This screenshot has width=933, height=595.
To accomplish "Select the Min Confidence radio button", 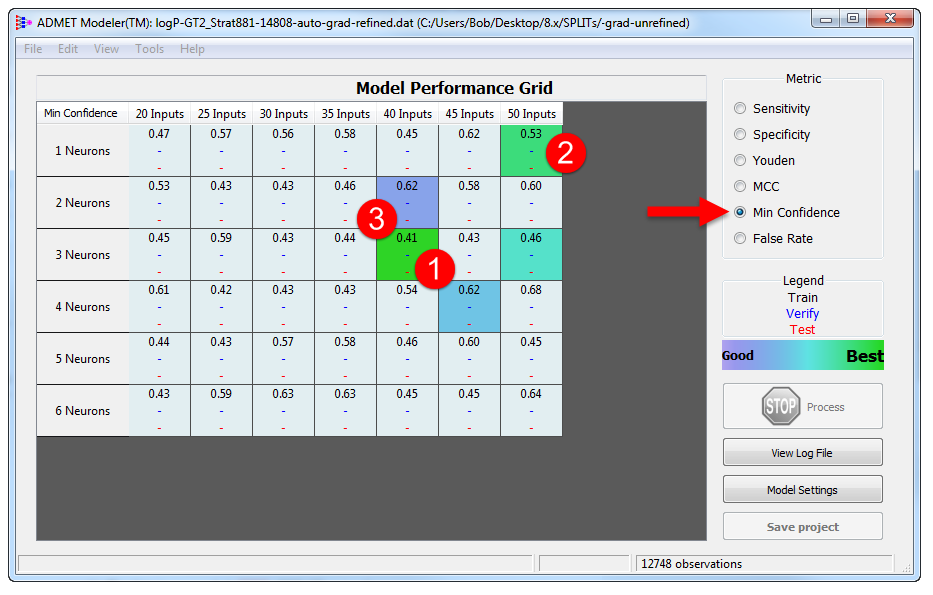I will [x=740, y=212].
